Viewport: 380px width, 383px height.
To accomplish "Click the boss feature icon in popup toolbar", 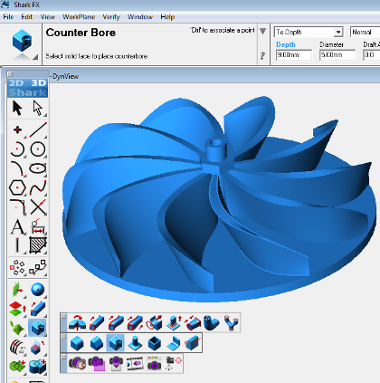I will 135,343.
